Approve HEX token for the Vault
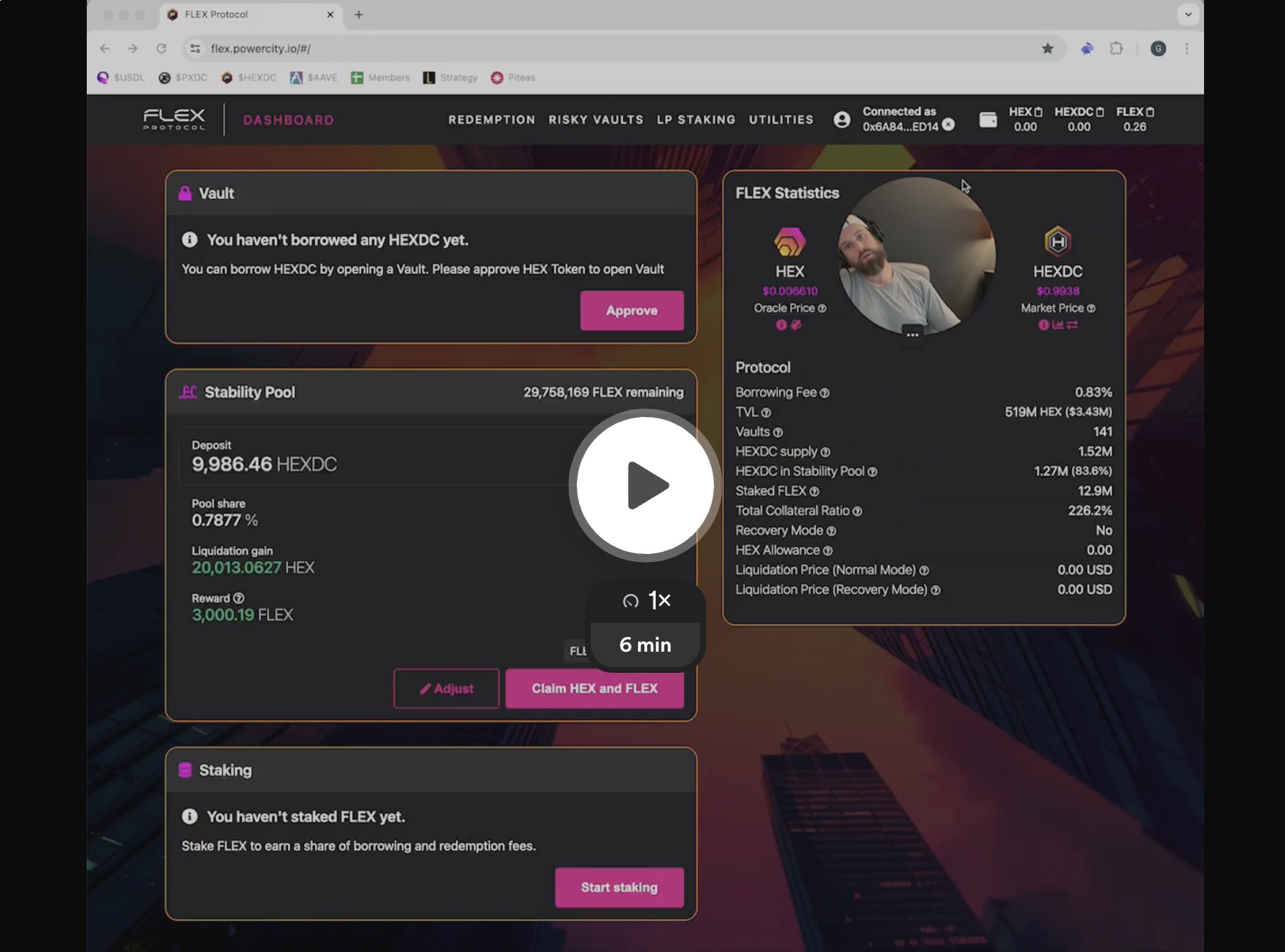 [x=632, y=311]
